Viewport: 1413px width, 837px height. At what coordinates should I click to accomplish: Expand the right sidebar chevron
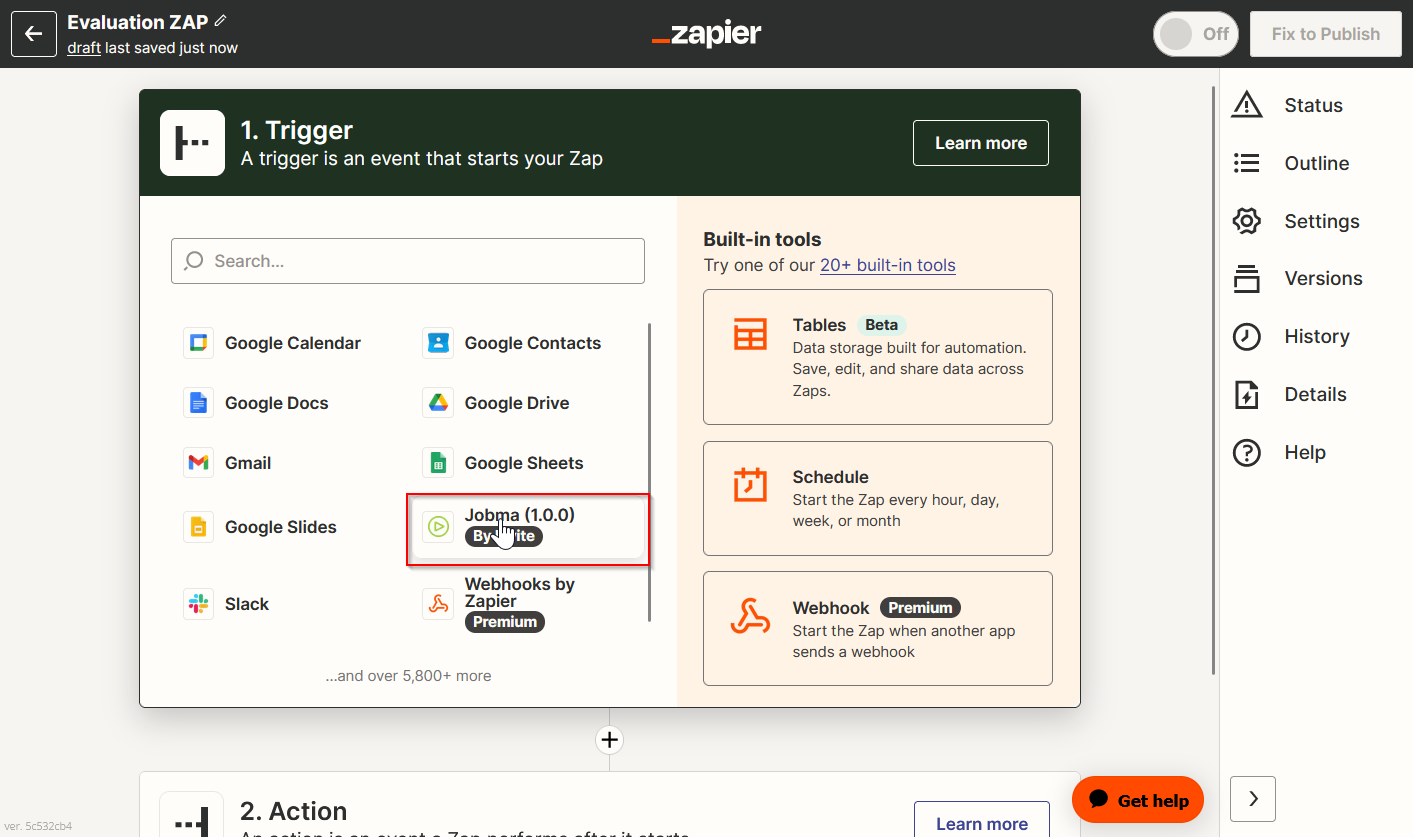[x=1253, y=799]
